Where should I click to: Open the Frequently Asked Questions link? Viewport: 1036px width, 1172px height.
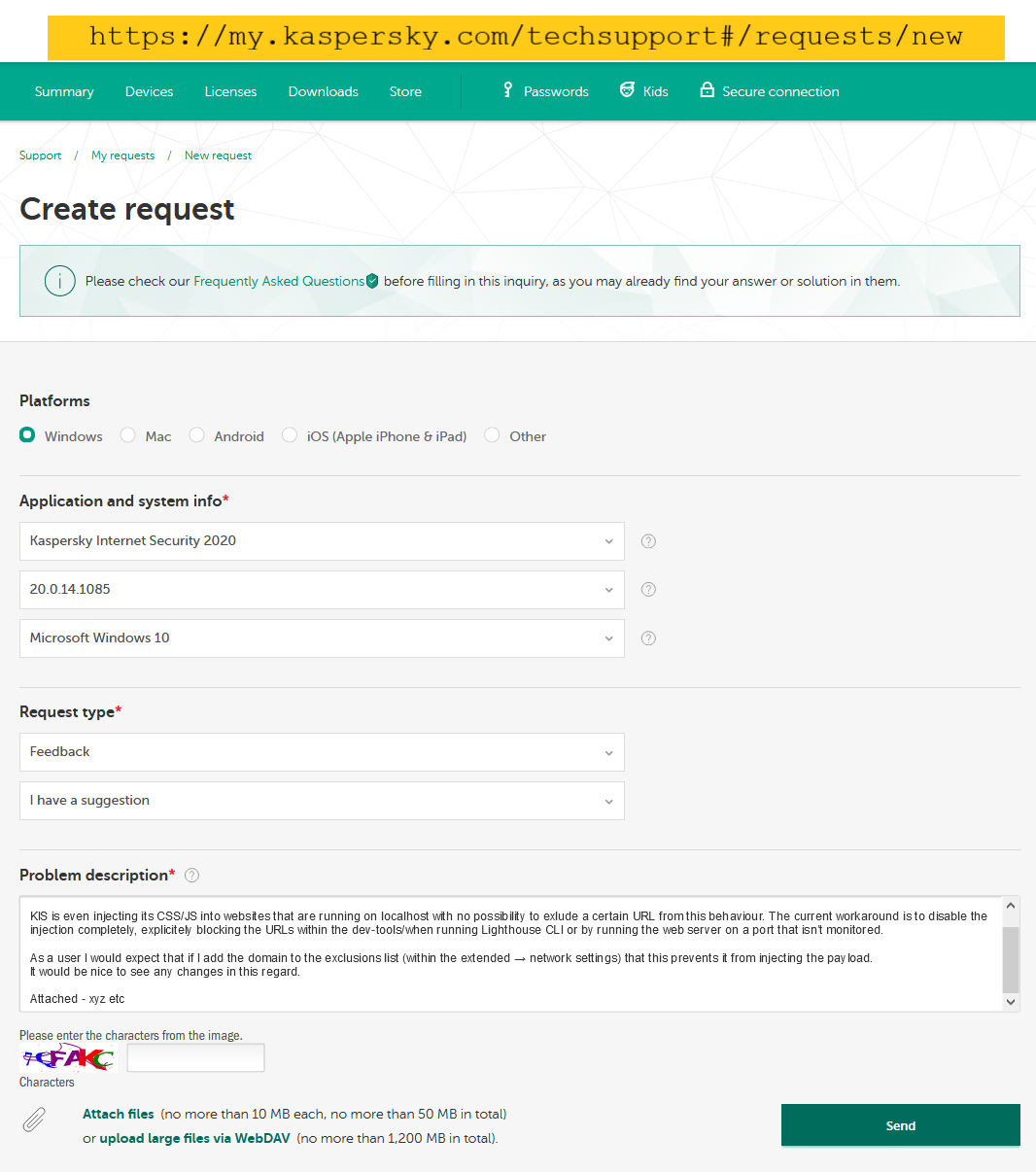tap(279, 281)
